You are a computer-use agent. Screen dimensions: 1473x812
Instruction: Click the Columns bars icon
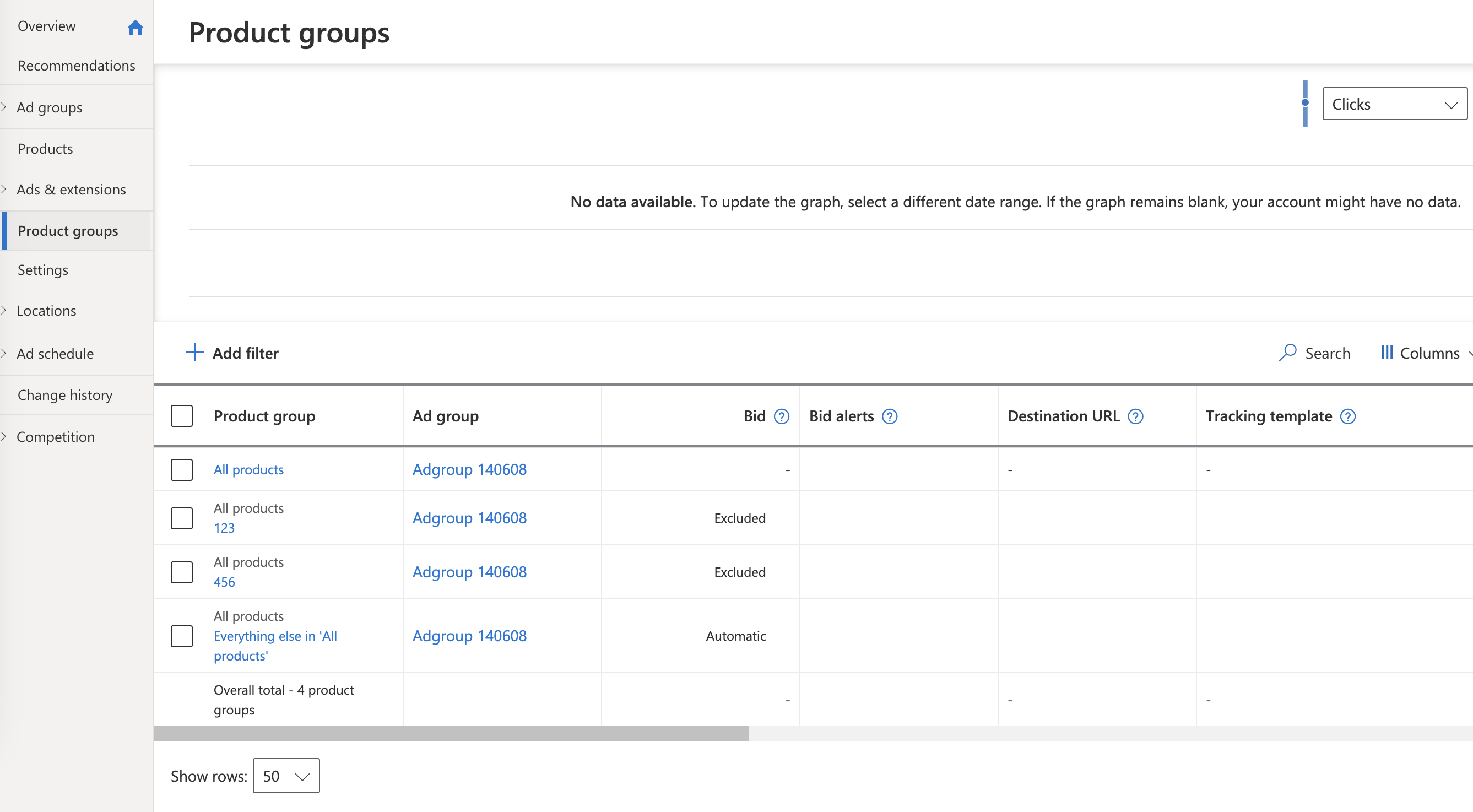click(x=1386, y=352)
